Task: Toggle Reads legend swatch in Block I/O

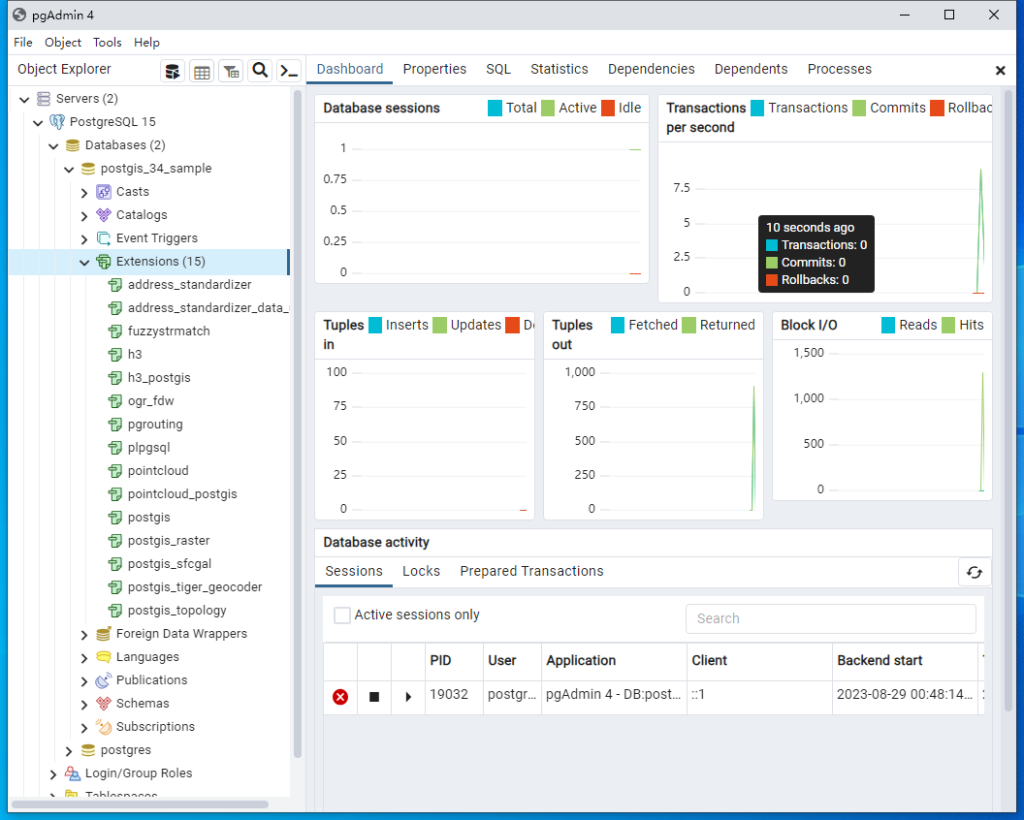Action: (x=888, y=325)
